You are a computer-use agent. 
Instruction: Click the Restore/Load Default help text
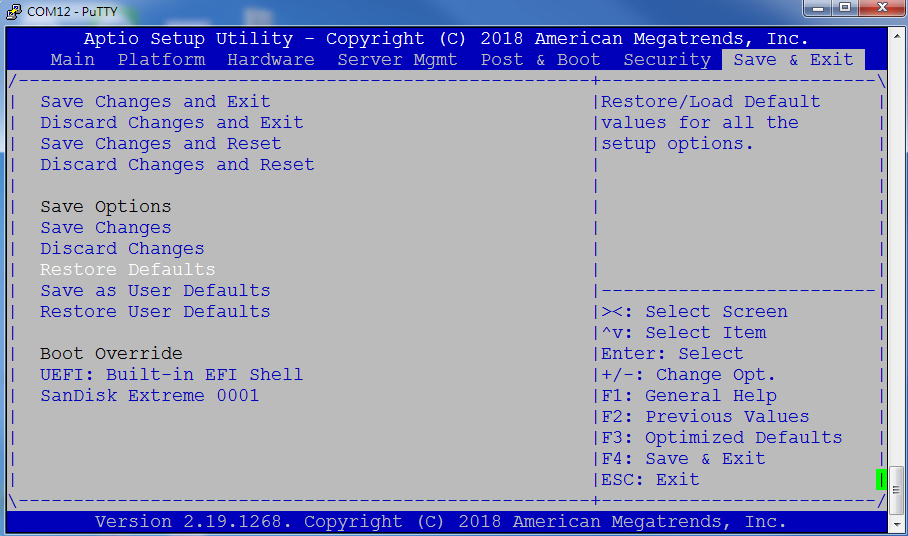pyautogui.click(x=711, y=123)
